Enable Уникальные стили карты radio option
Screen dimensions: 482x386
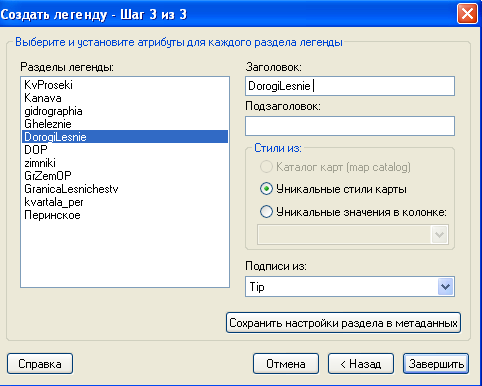click(266, 189)
